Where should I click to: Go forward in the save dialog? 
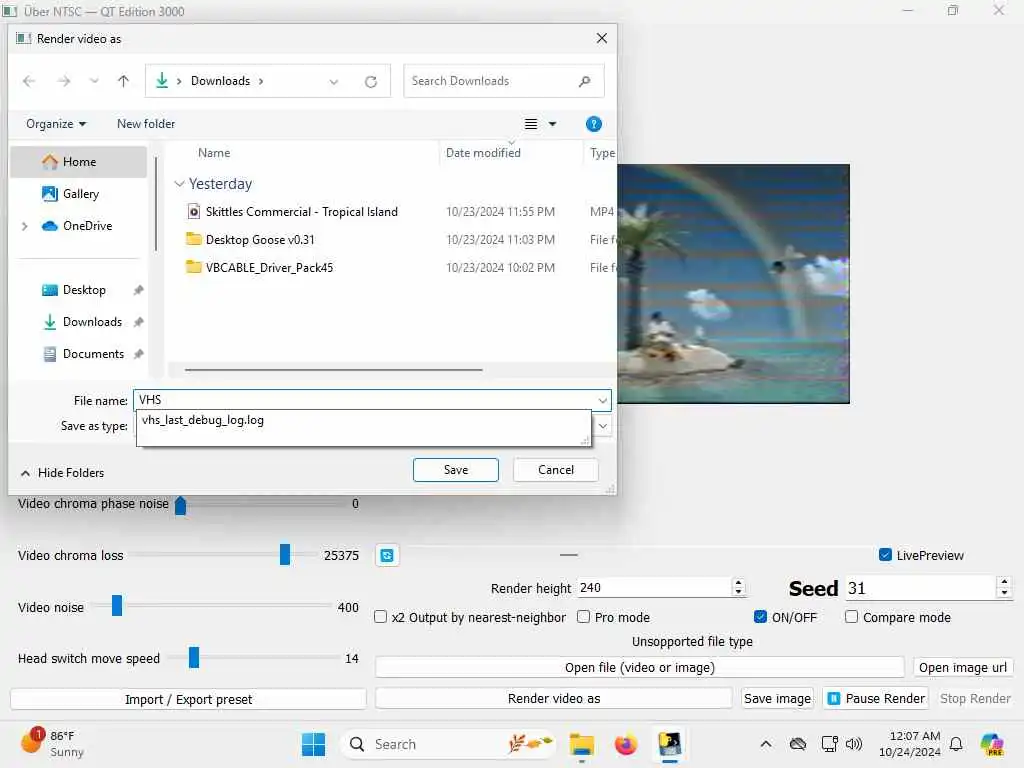pyautogui.click(x=63, y=81)
